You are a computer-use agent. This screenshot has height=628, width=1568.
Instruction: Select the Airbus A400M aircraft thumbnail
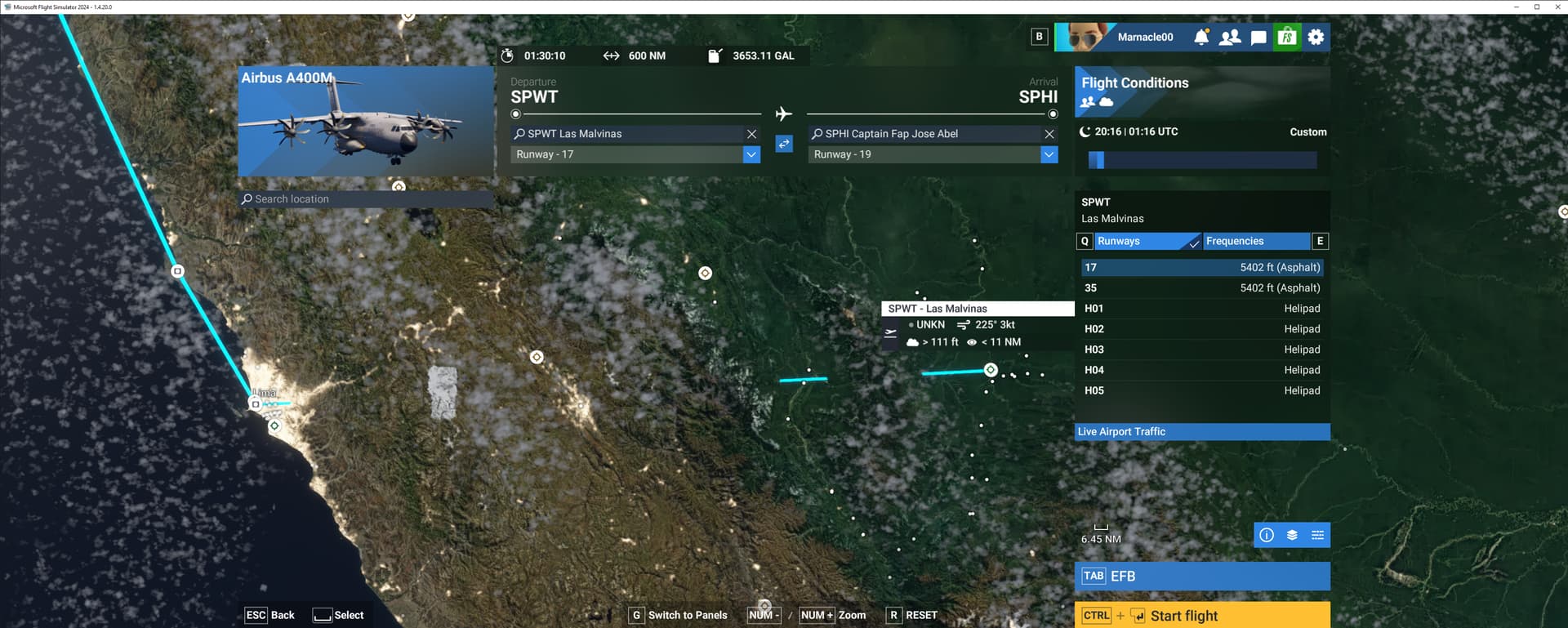pos(366,121)
